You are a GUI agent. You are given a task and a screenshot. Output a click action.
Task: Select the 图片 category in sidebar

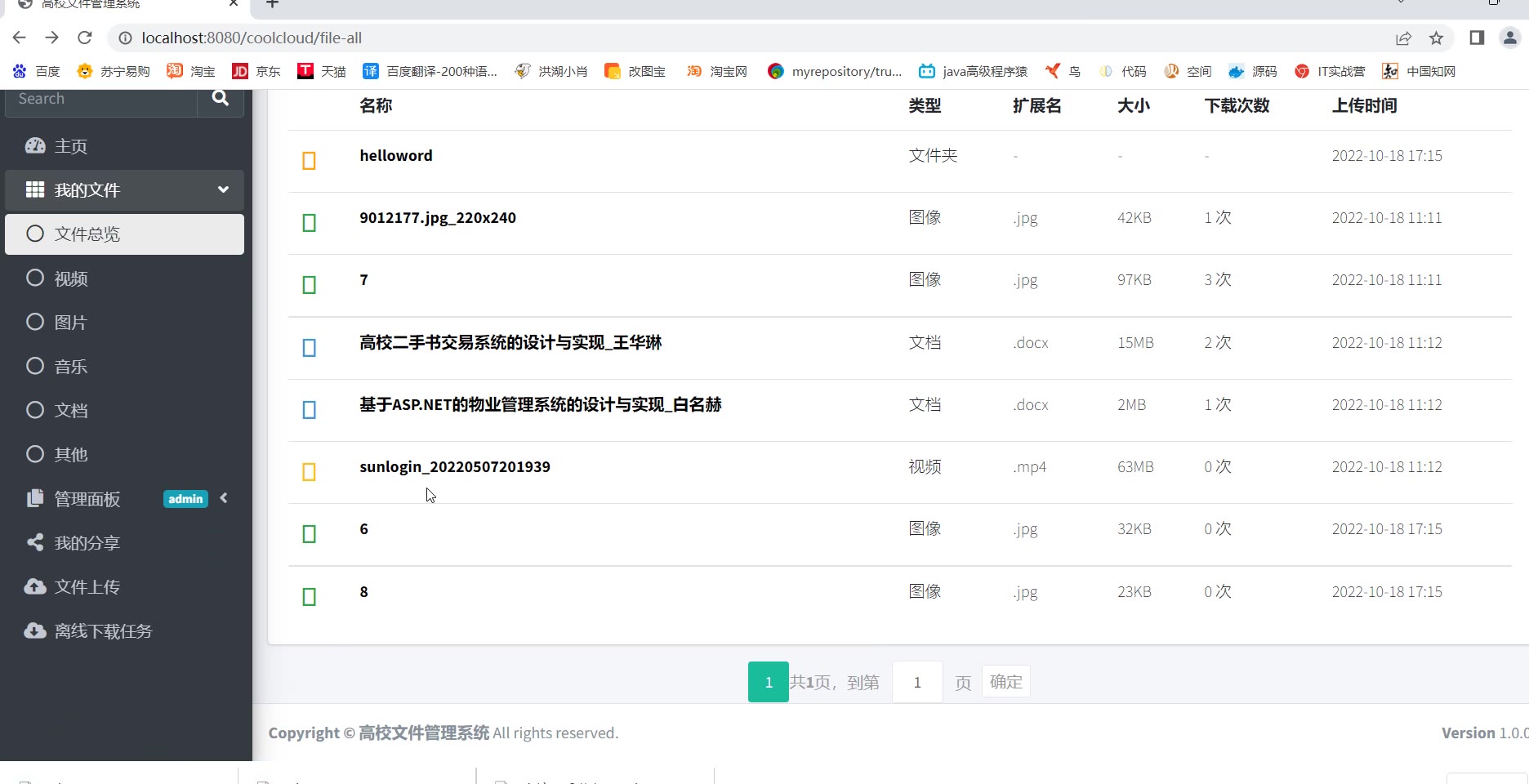click(x=124, y=323)
